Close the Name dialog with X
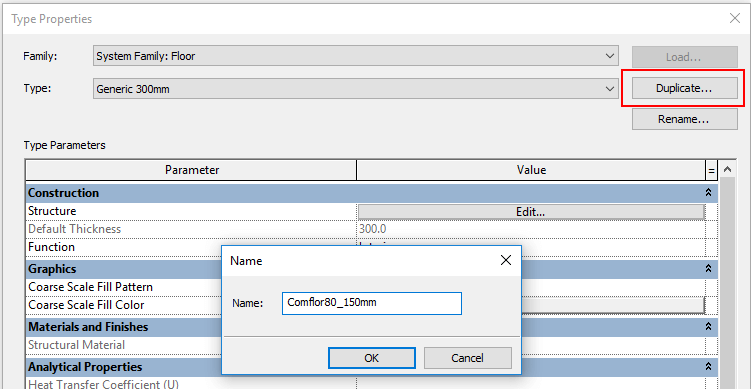The image size is (751, 389). click(506, 261)
